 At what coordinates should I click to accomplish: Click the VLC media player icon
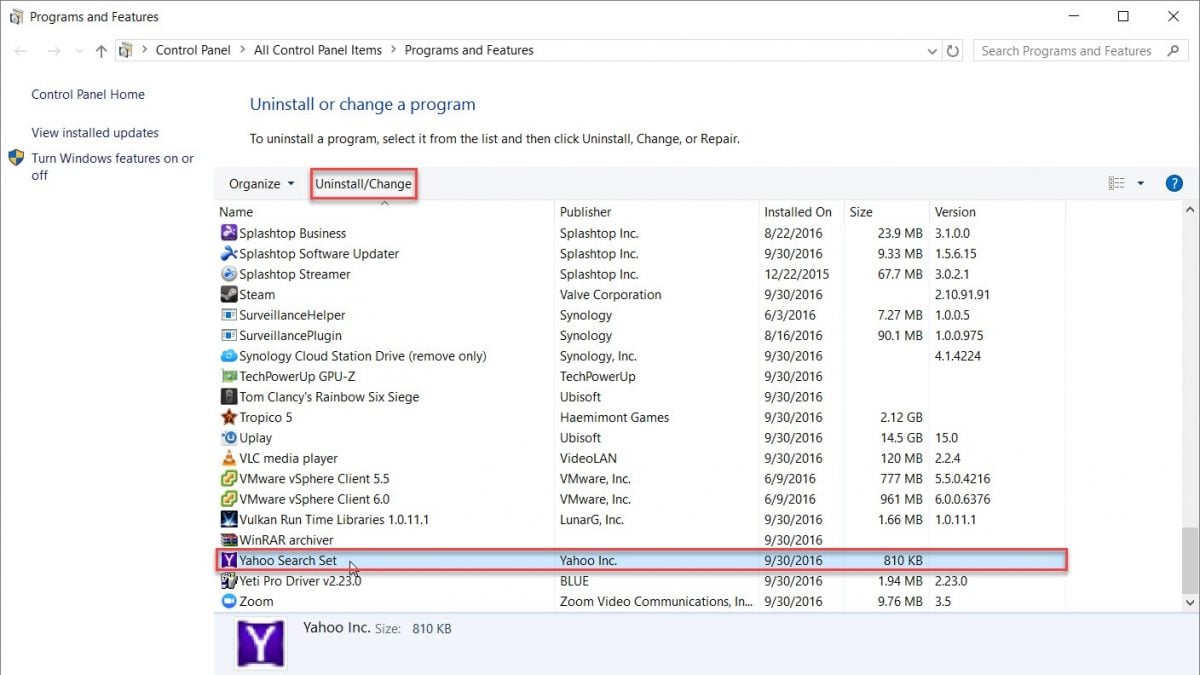click(x=231, y=458)
